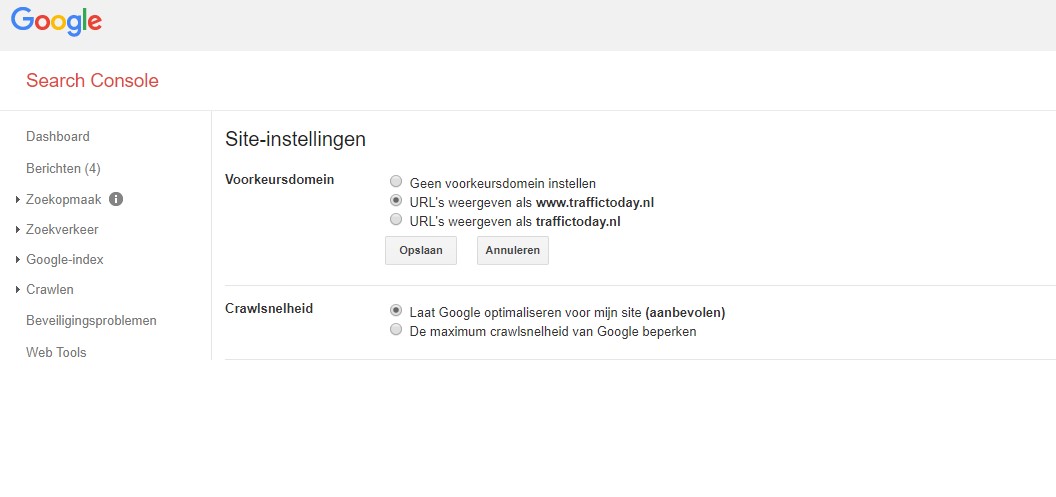The image size is (1056, 497).
Task: Select URL display as traffictoday.nl without www
Action: pyautogui.click(x=396, y=221)
